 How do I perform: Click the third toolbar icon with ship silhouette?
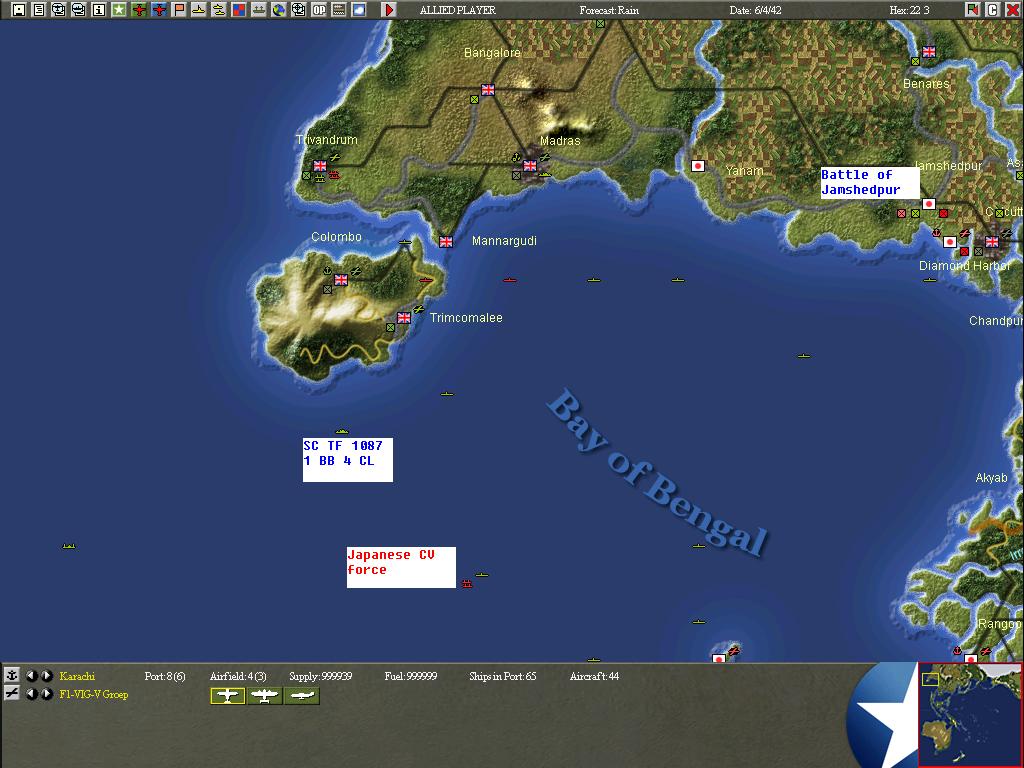[59, 10]
